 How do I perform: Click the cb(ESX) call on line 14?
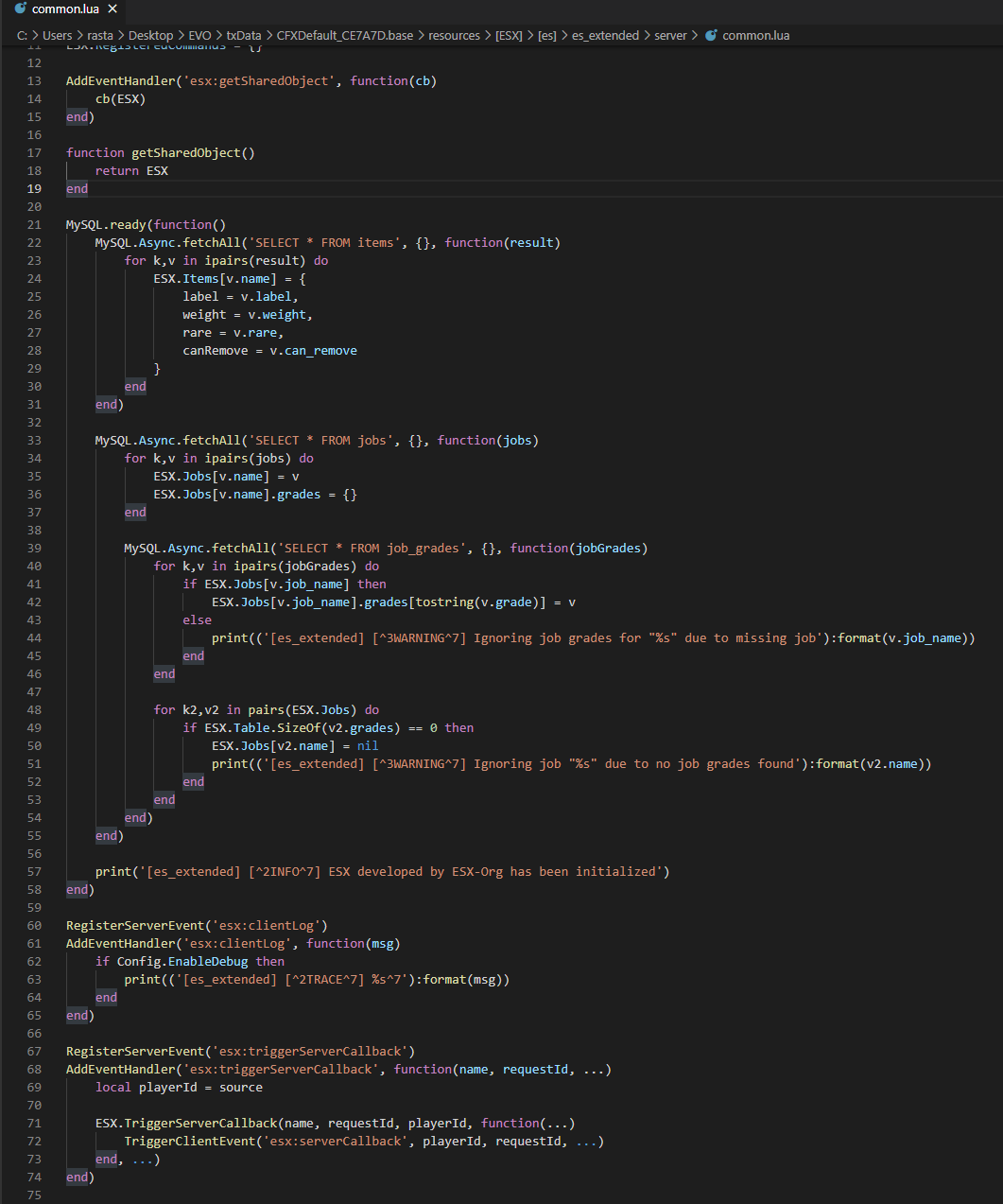pos(120,99)
